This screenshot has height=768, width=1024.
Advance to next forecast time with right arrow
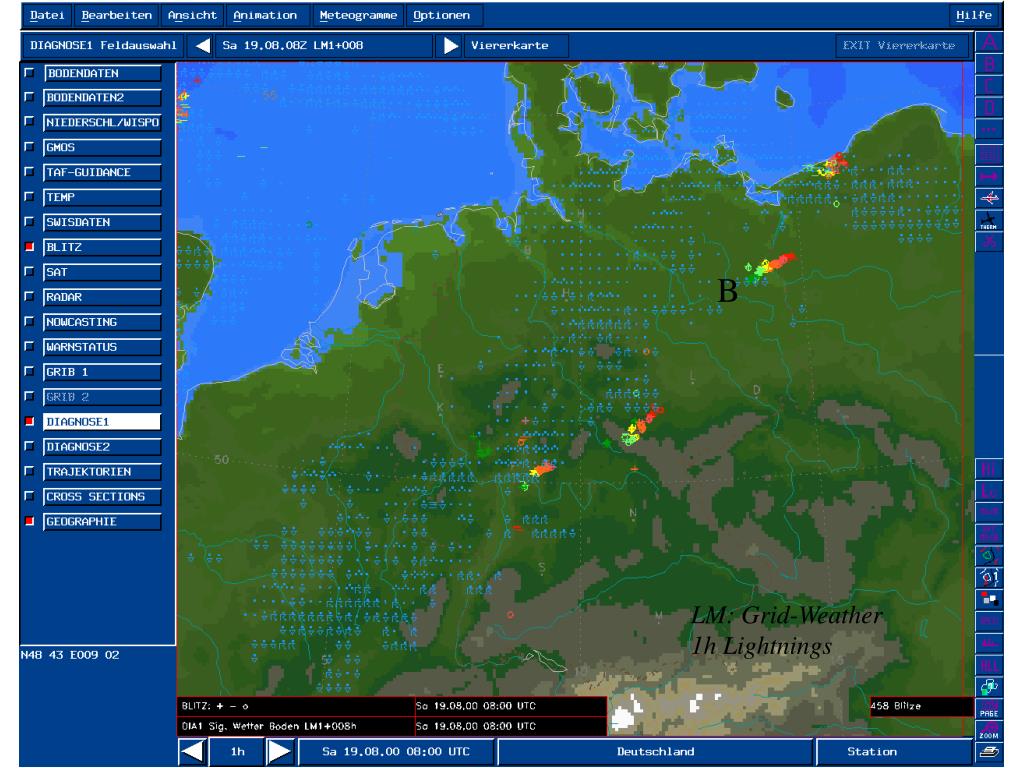[450, 45]
